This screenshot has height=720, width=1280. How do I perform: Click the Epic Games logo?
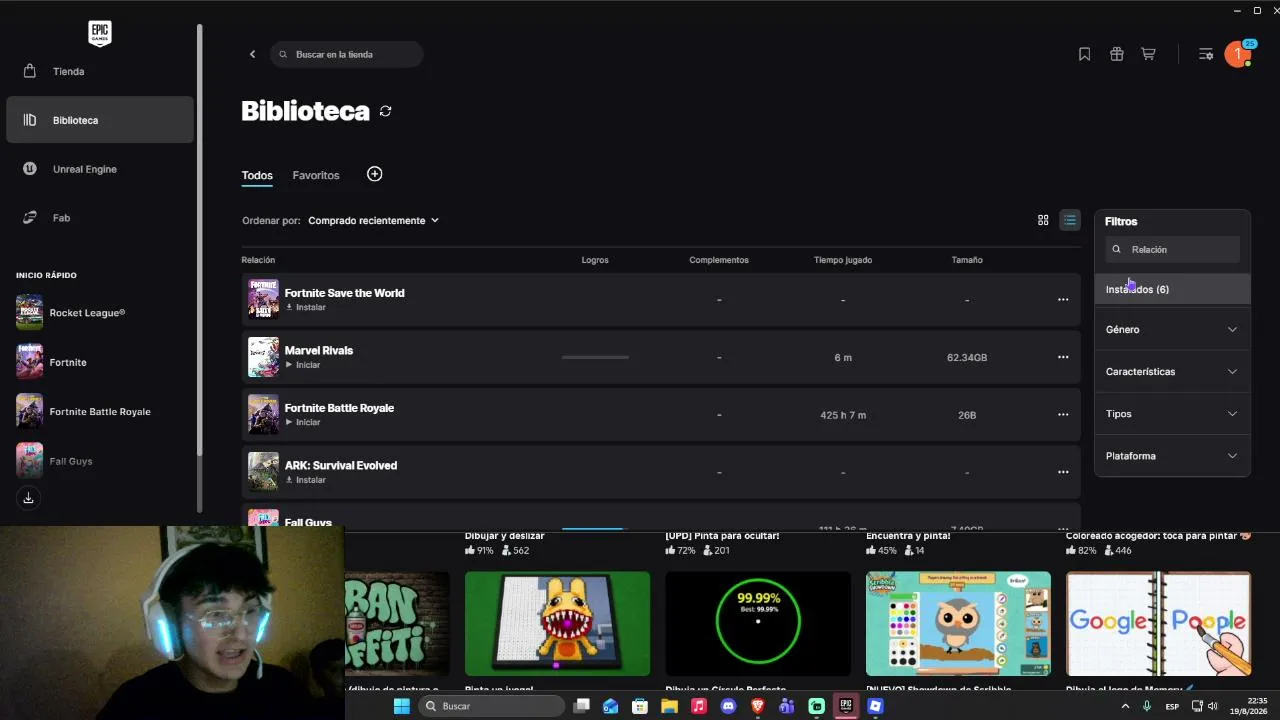[100, 33]
